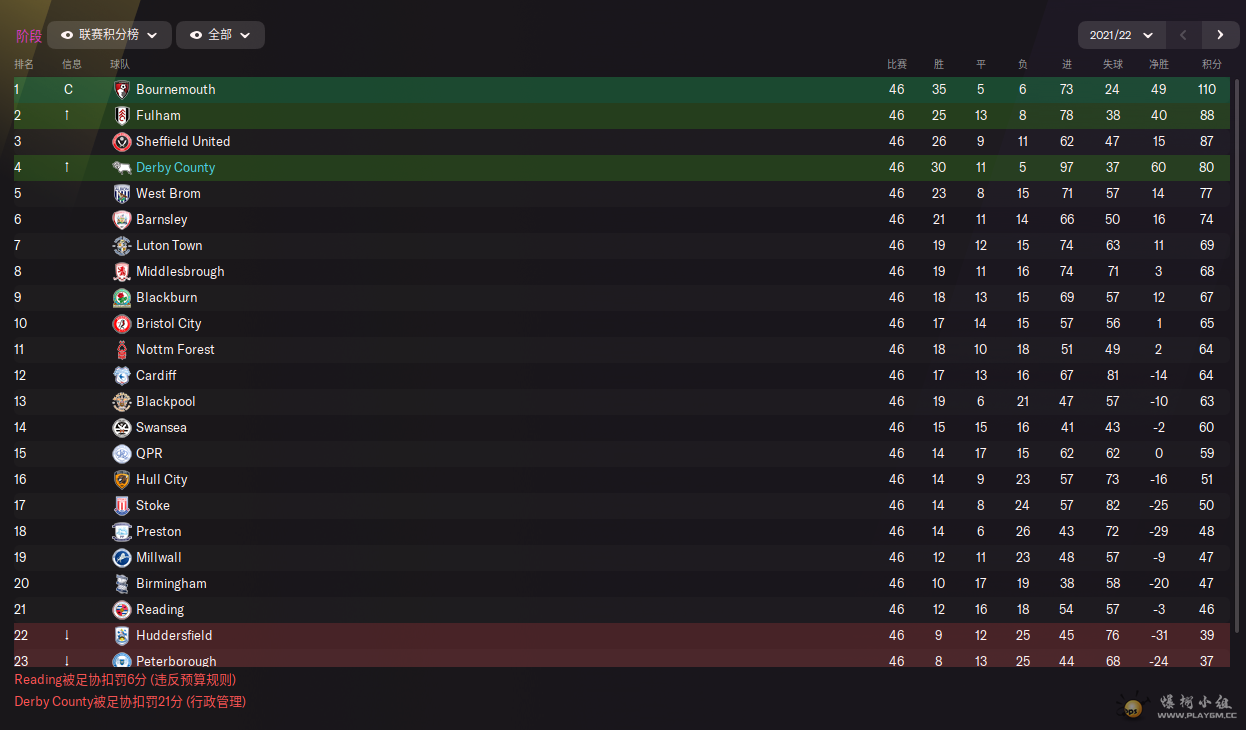Click the Millwall club badge icon
The width and height of the screenshot is (1246, 730).
coord(122,557)
